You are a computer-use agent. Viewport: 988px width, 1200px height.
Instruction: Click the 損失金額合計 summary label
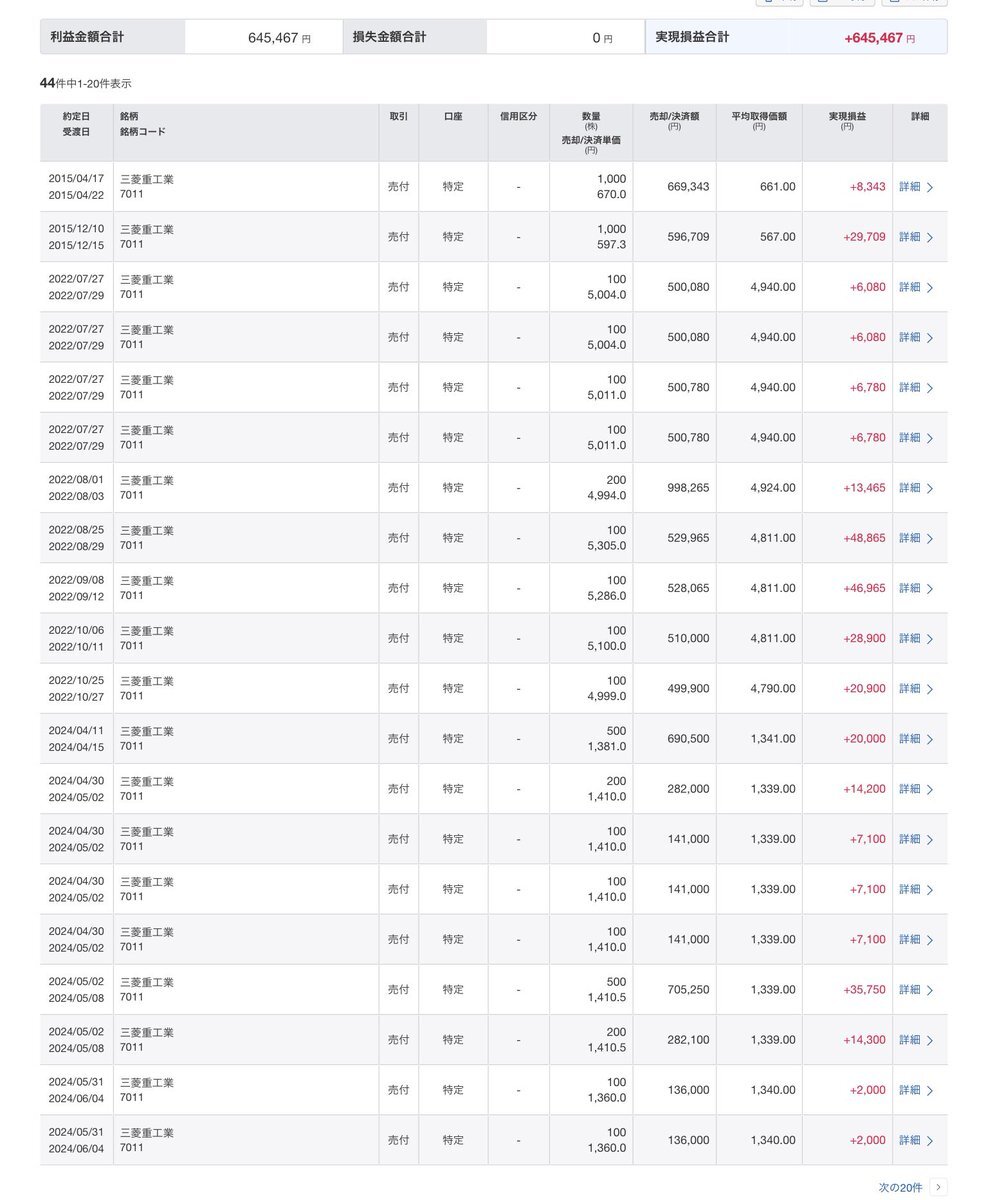point(389,37)
